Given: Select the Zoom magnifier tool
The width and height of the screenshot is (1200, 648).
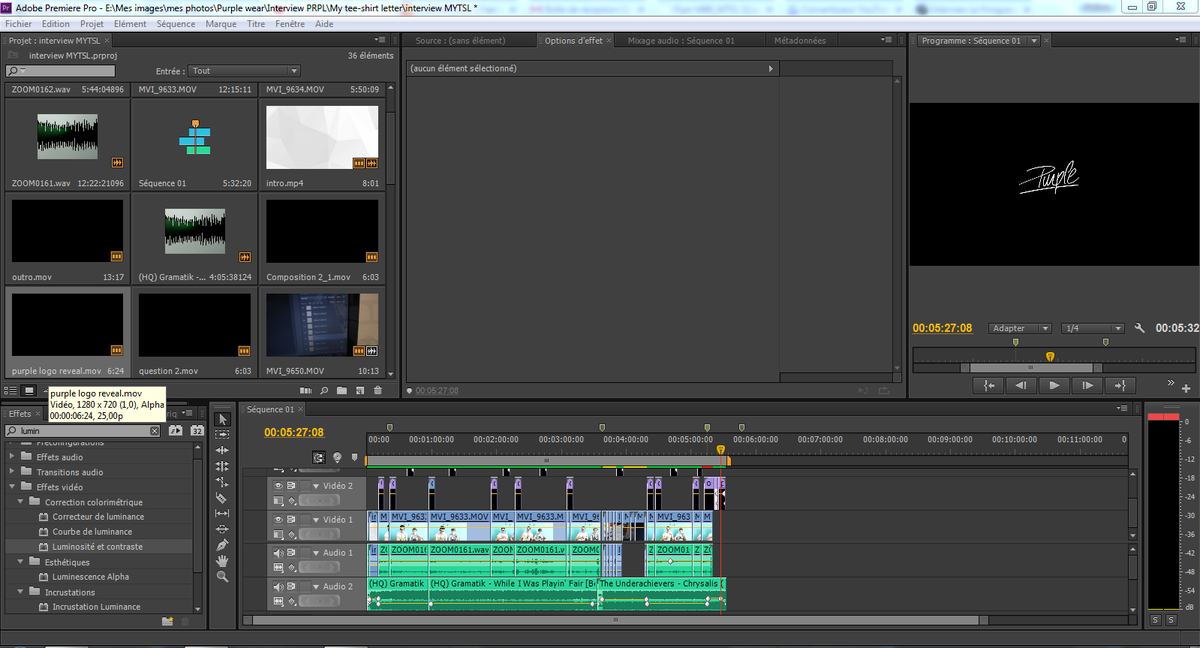Looking at the screenshot, I should (223, 577).
